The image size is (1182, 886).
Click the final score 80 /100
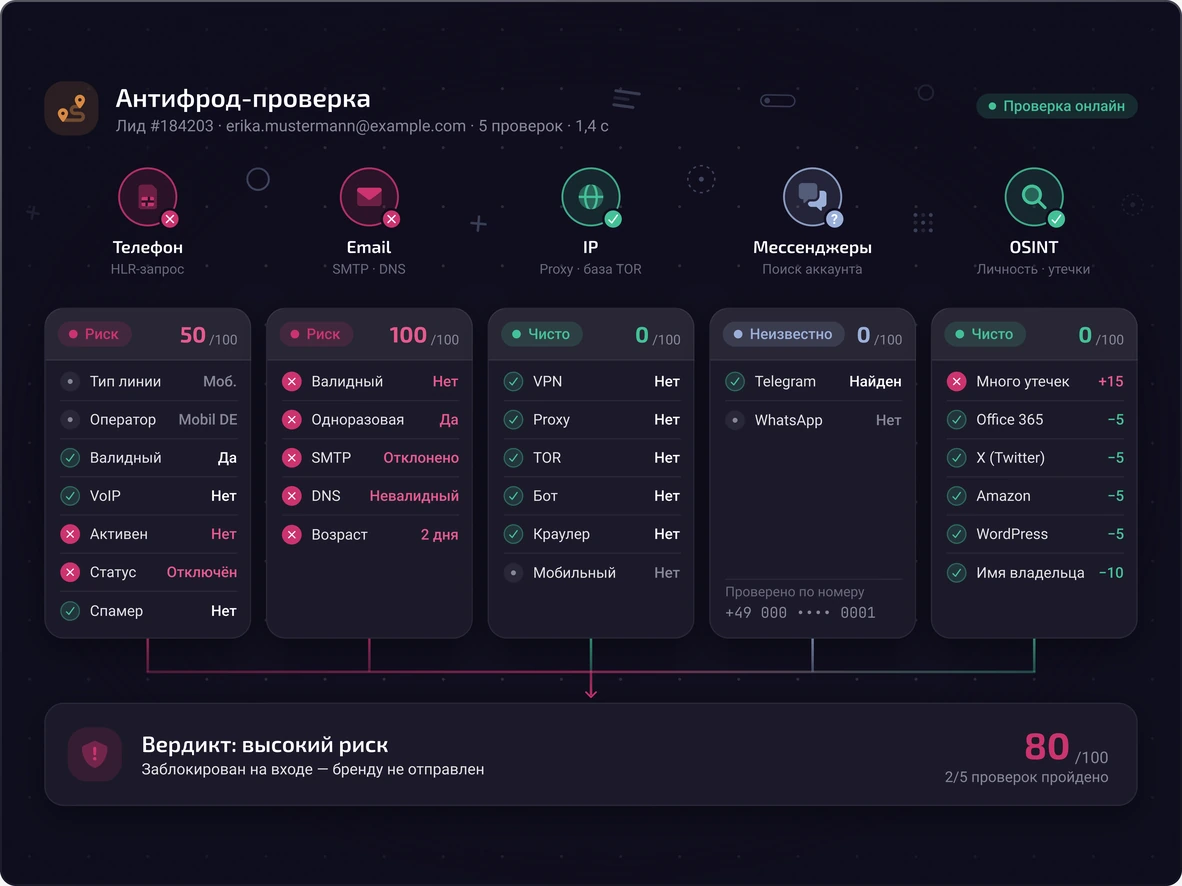[1066, 748]
